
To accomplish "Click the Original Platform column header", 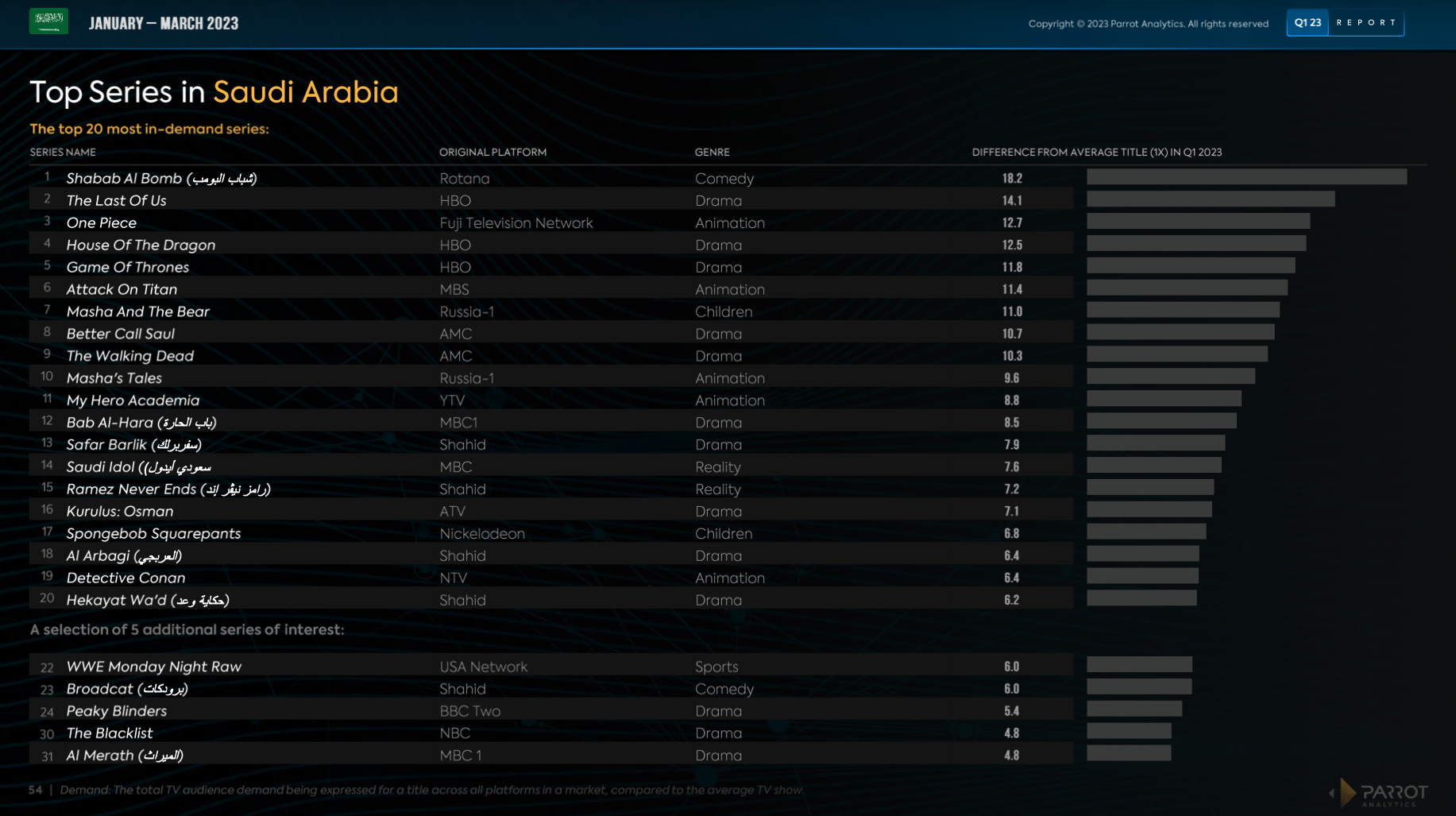I will coord(492,152).
